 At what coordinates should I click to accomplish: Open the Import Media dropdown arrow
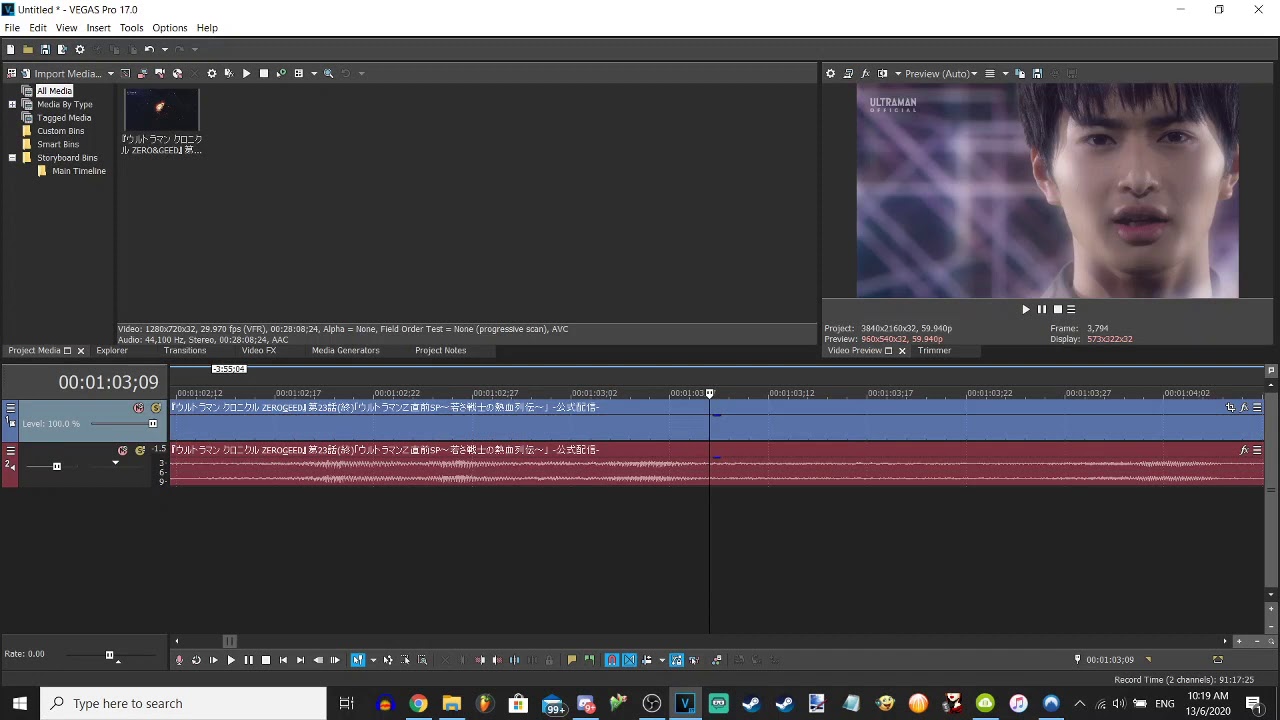[111, 73]
